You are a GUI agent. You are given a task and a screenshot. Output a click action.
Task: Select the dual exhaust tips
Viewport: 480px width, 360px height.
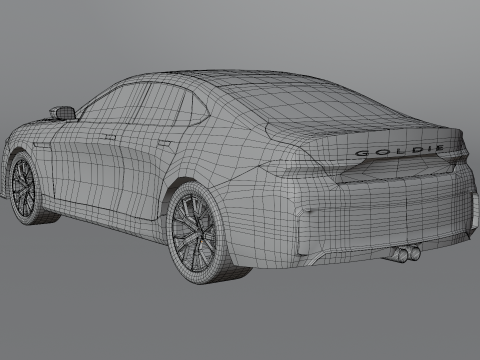(406, 254)
